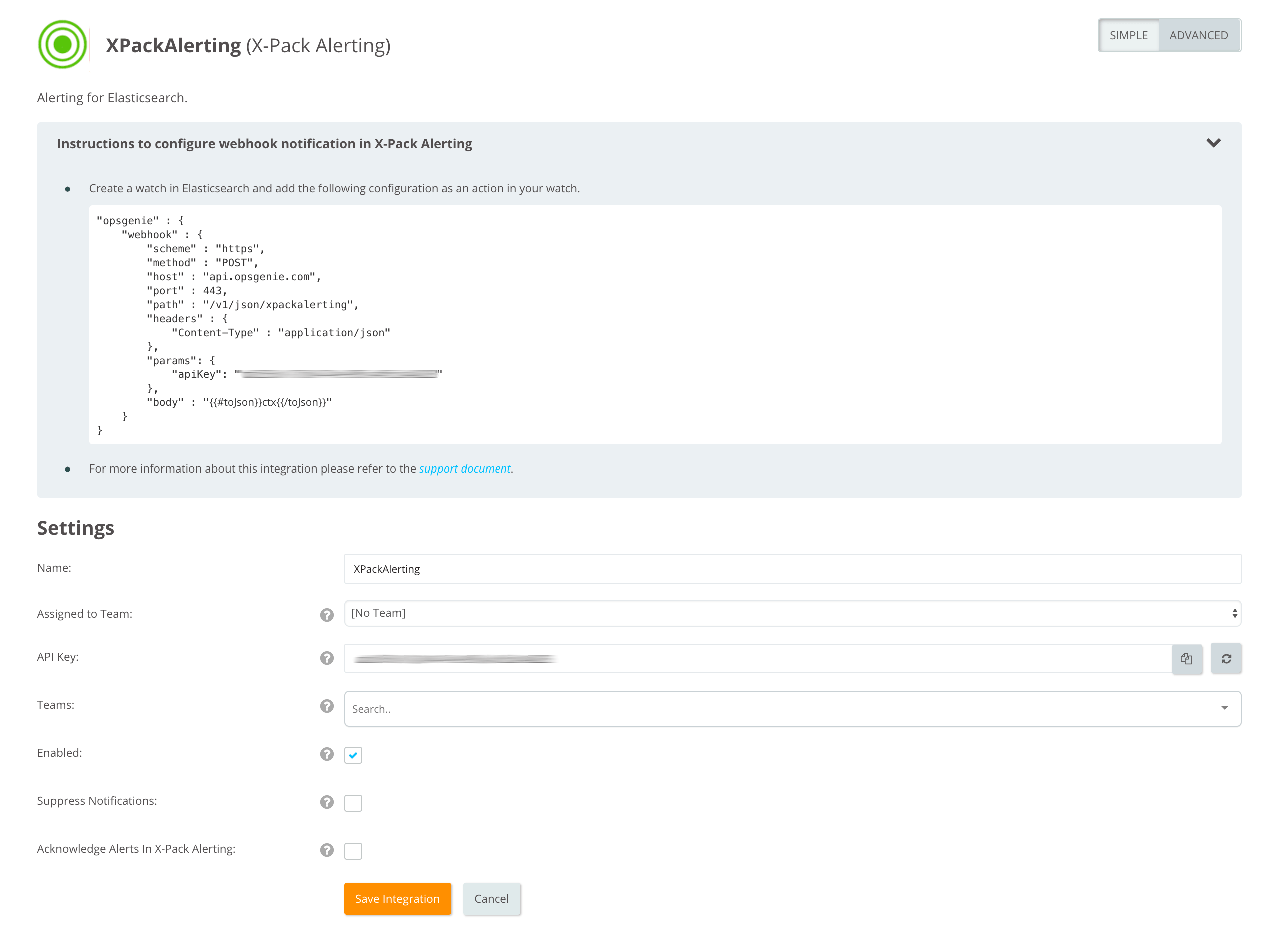Open help for Assigned to Team field
Viewport: 1288px width, 937px height.
(327, 615)
